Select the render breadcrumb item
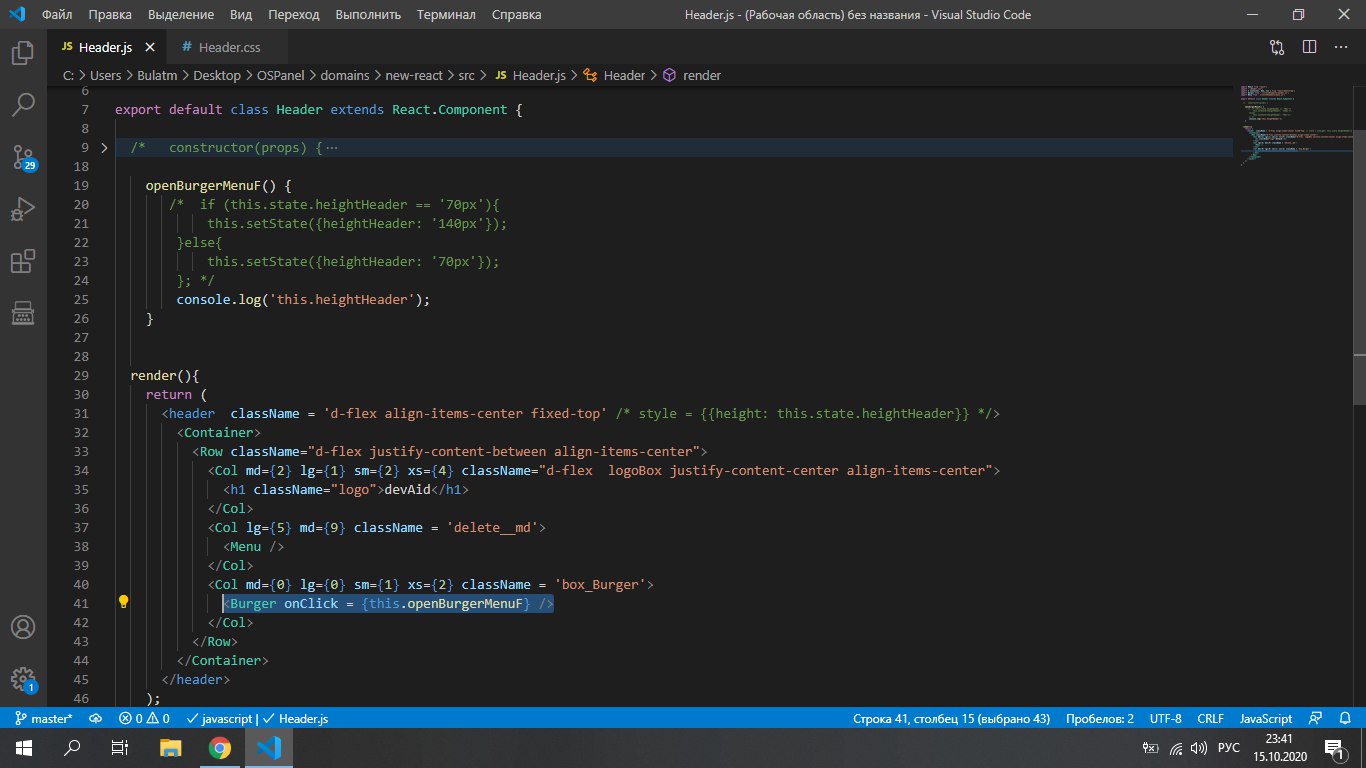Viewport: 1366px width, 768px height. click(x=701, y=75)
